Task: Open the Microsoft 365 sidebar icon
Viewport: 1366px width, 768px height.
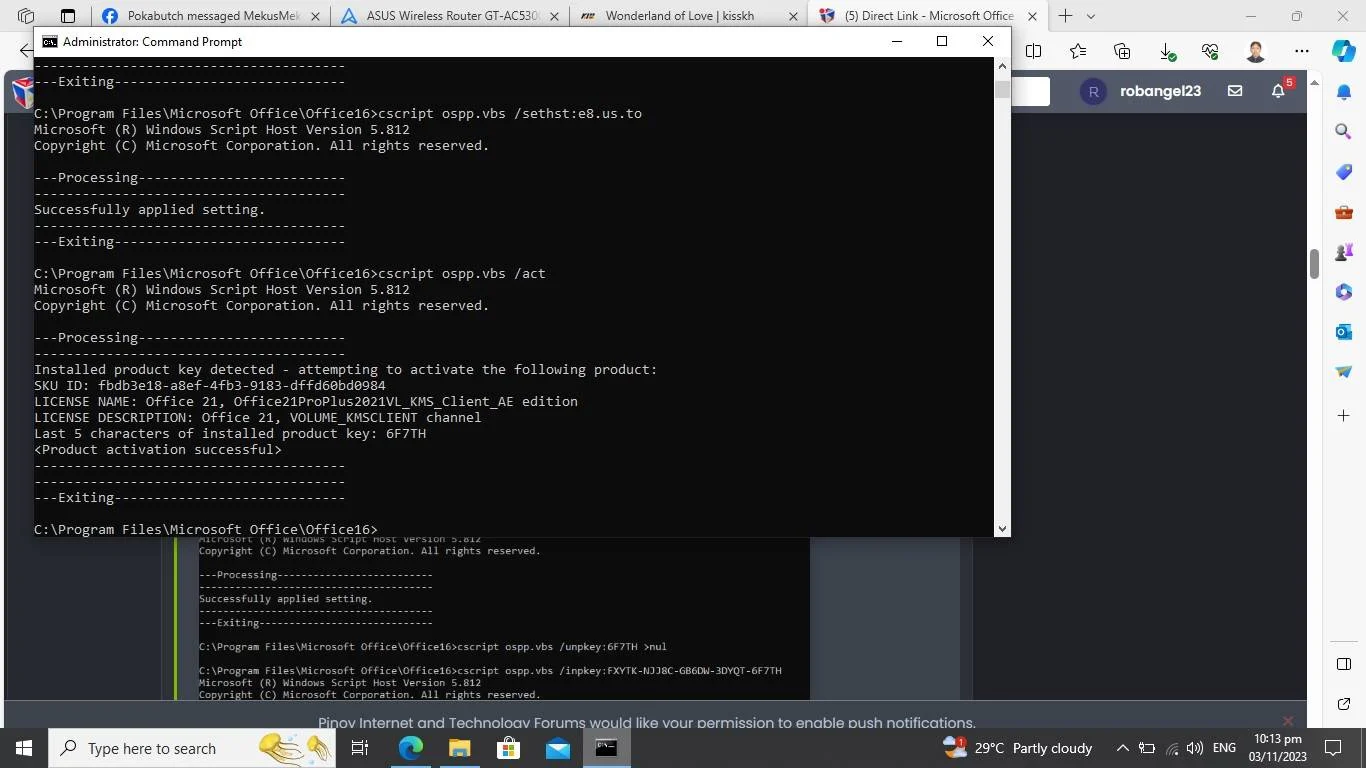Action: point(1344,291)
